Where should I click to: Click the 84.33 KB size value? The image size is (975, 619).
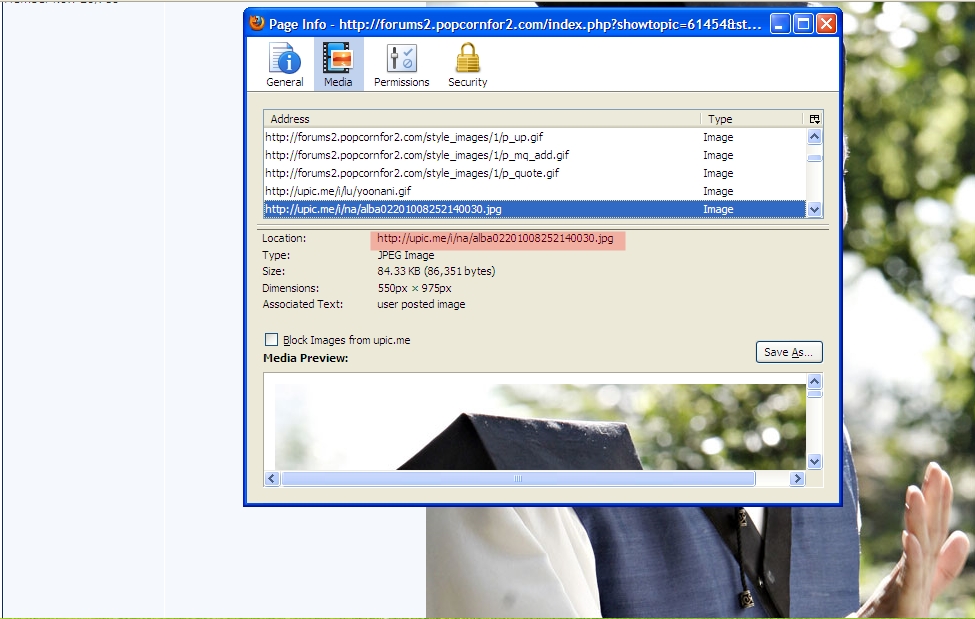[436, 271]
